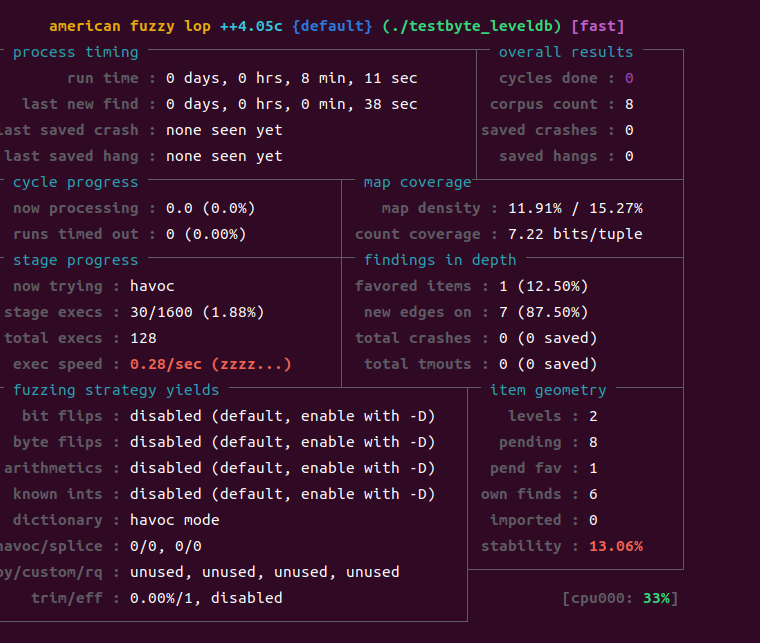Screen dimensions: 760x643
Task: Click the red stability value 13.06%
Action: (x=616, y=547)
